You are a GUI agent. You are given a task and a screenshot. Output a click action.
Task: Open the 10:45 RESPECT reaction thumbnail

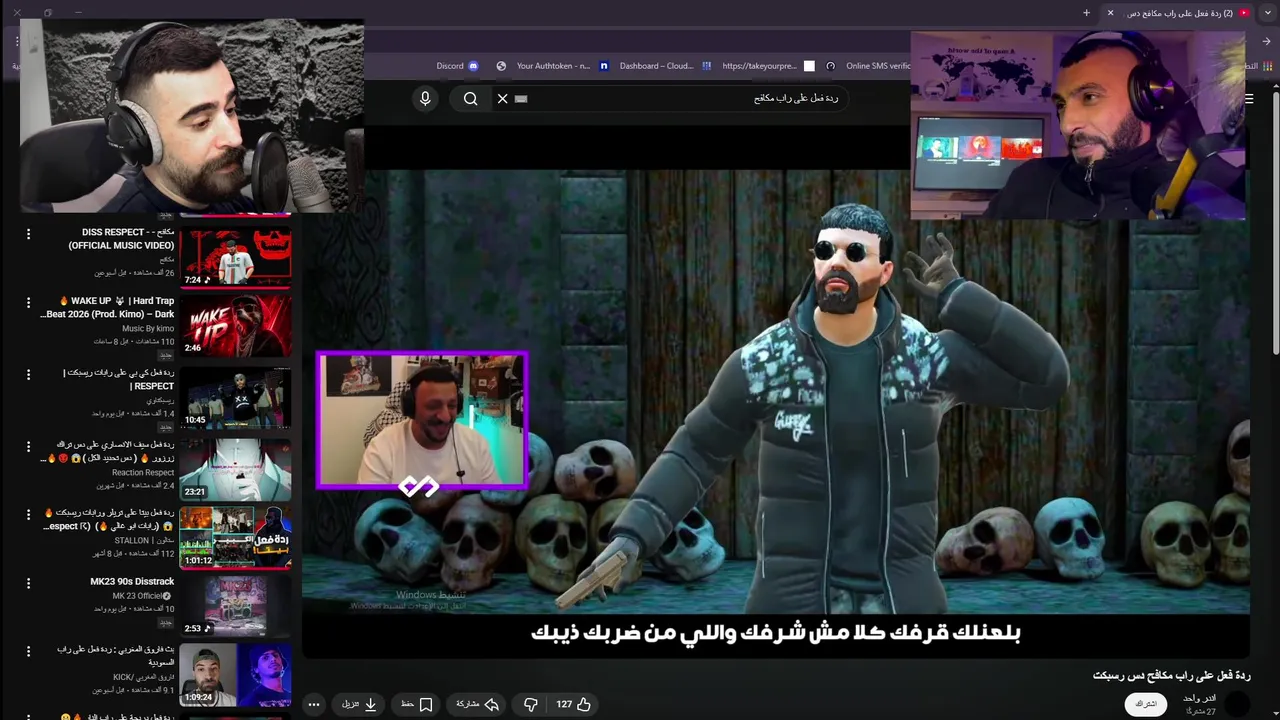[235, 397]
